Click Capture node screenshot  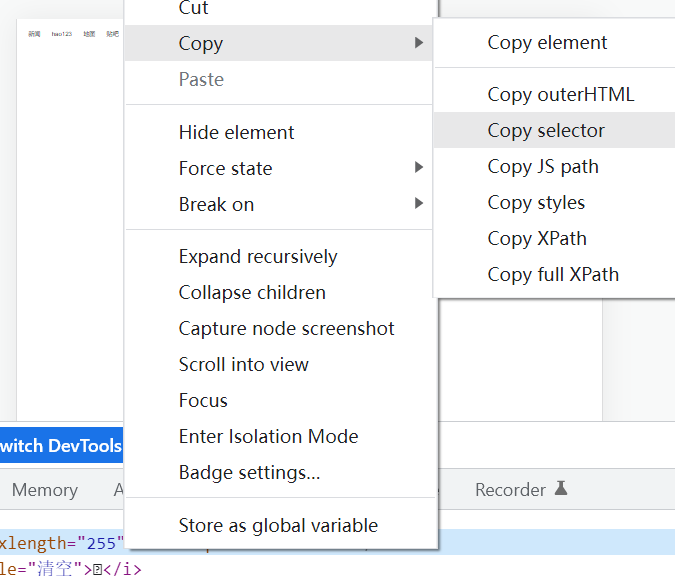click(286, 329)
